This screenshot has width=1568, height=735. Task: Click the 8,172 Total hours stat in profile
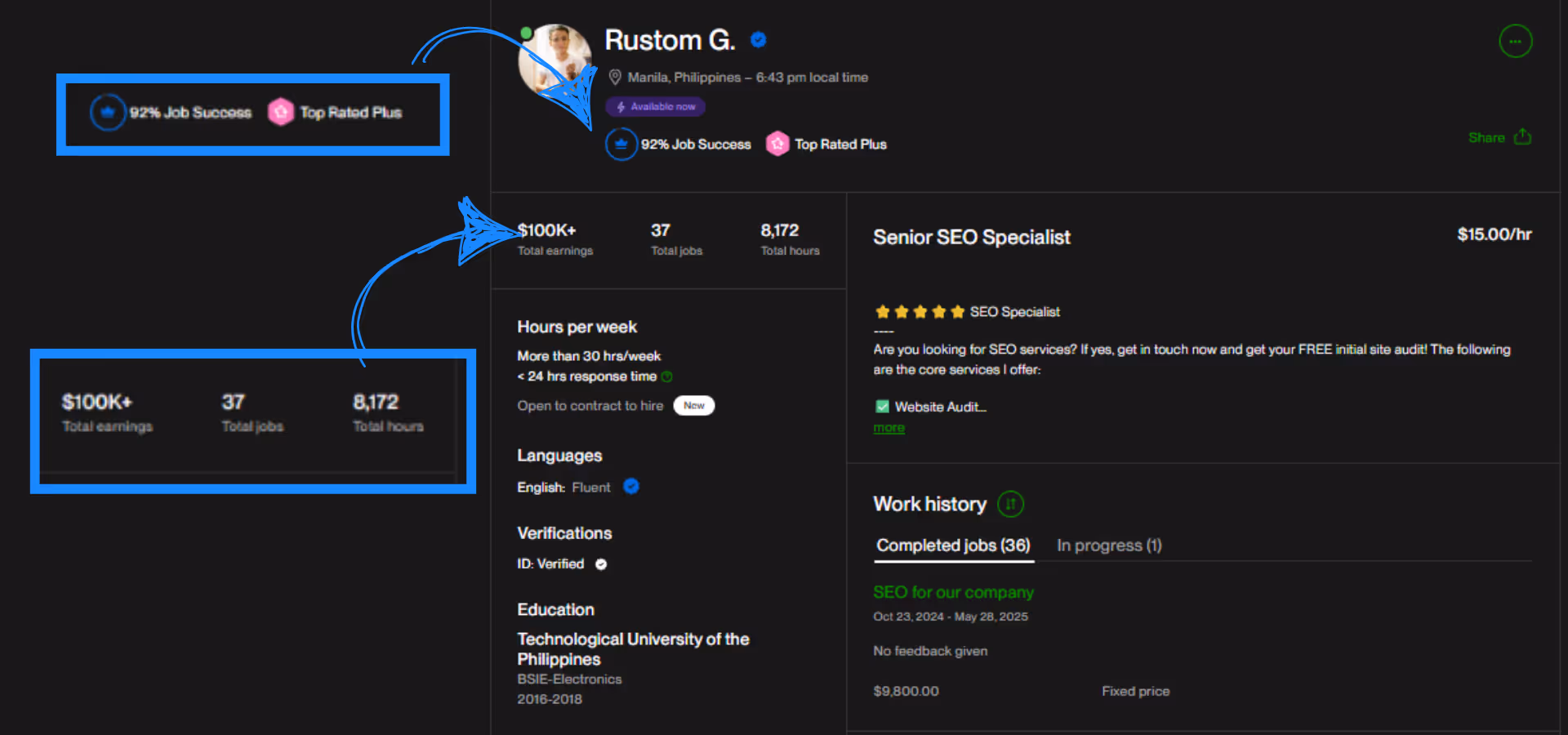pos(790,239)
